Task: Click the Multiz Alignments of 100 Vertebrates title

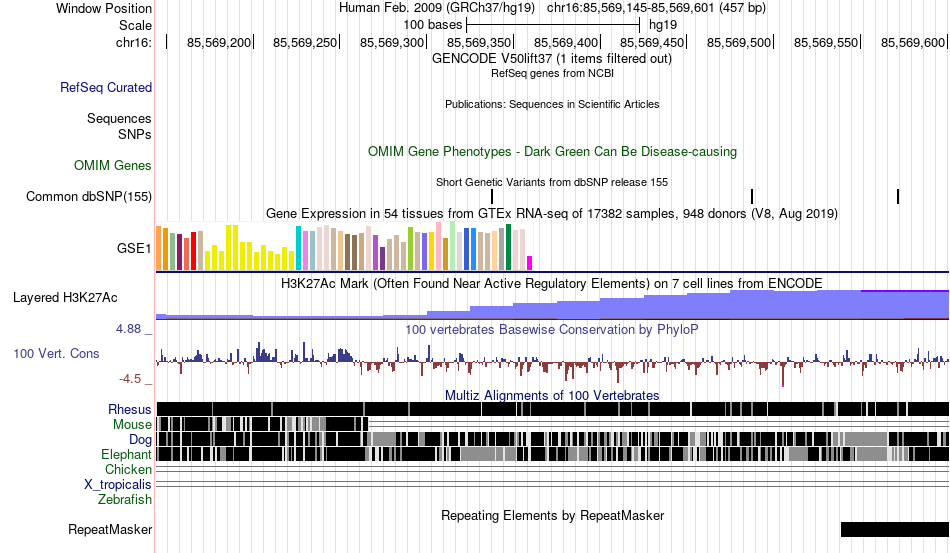Action: (x=552, y=396)
